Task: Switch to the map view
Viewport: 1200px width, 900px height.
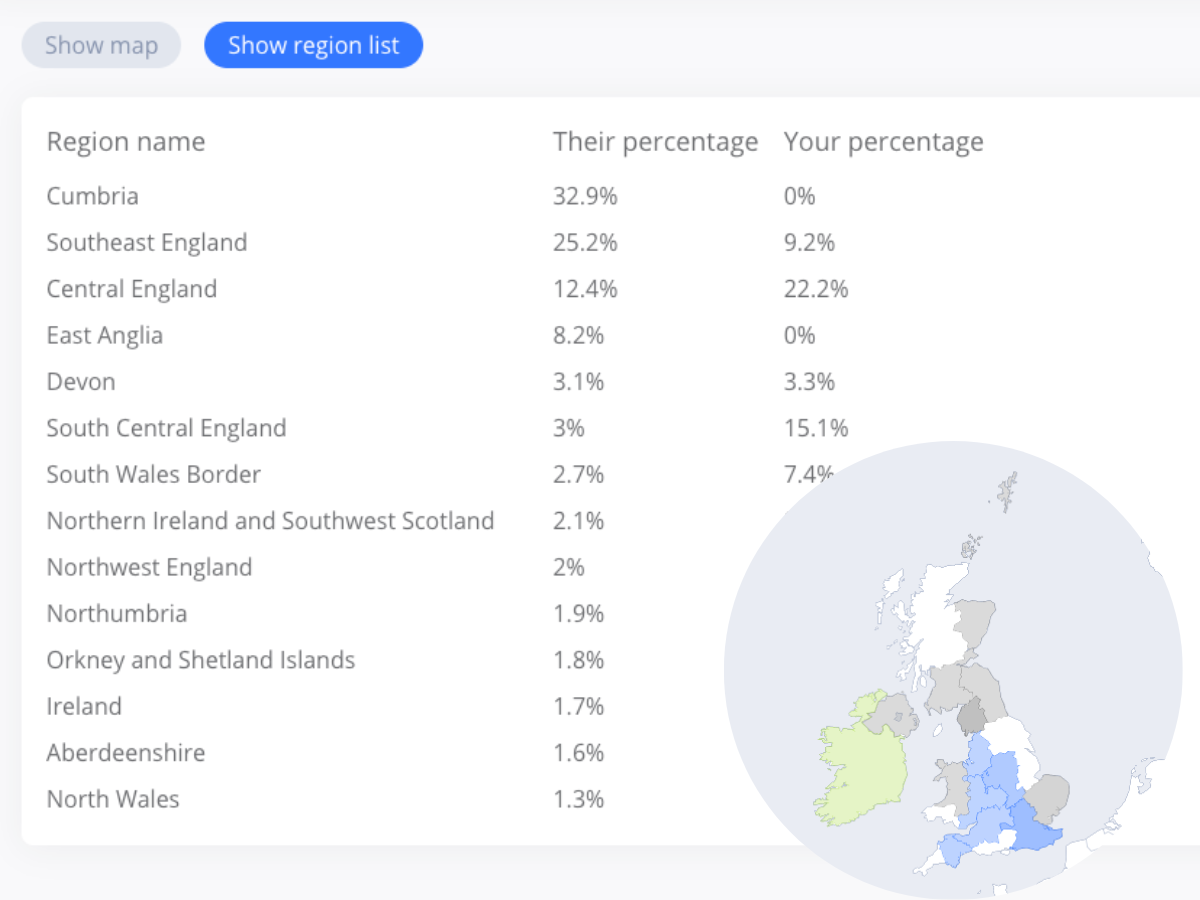Action: [100, 45]
